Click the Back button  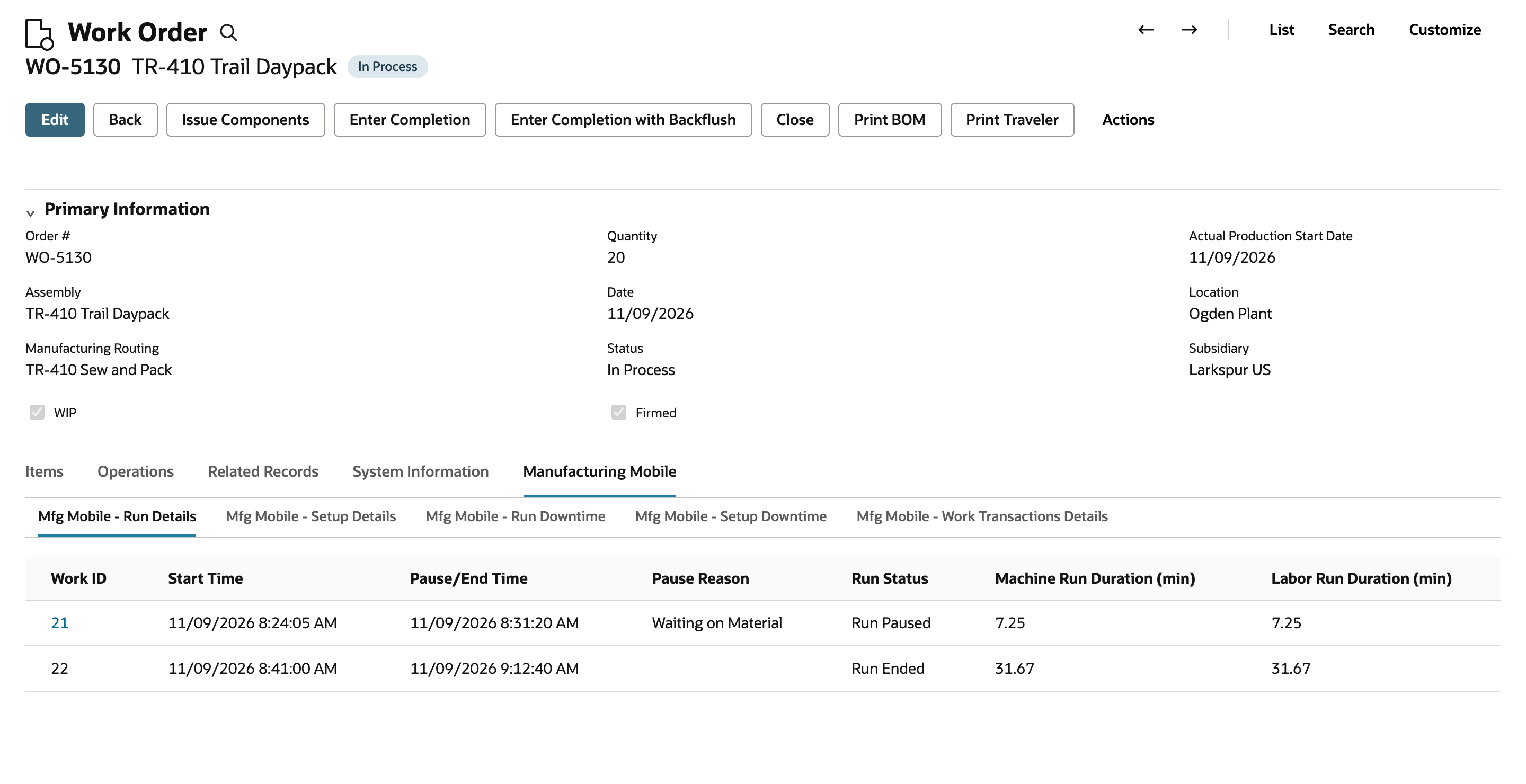125,120
